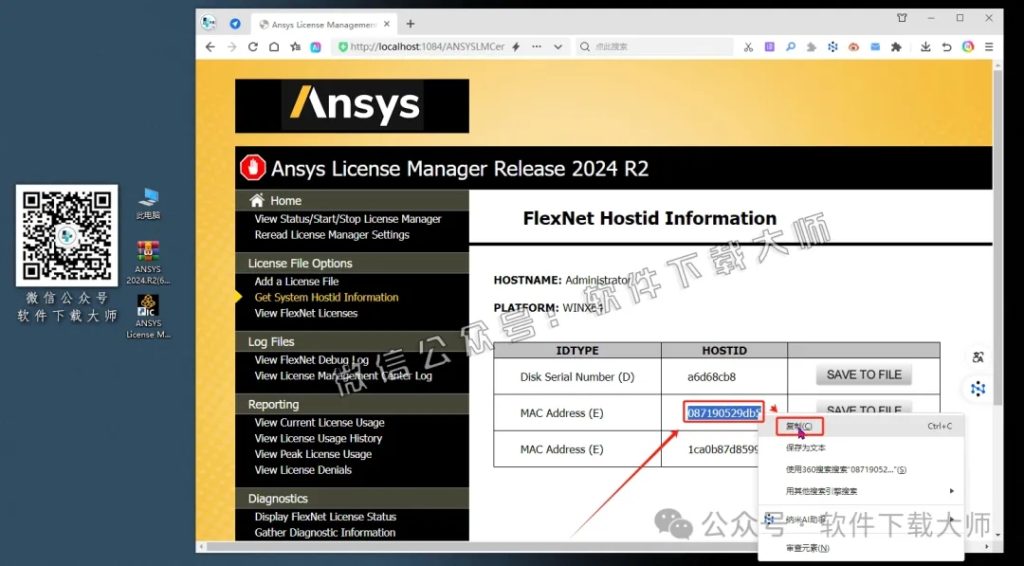Click Reread License Manager Settings
This screenshot has height=566, width=1024.
point(332,235)
